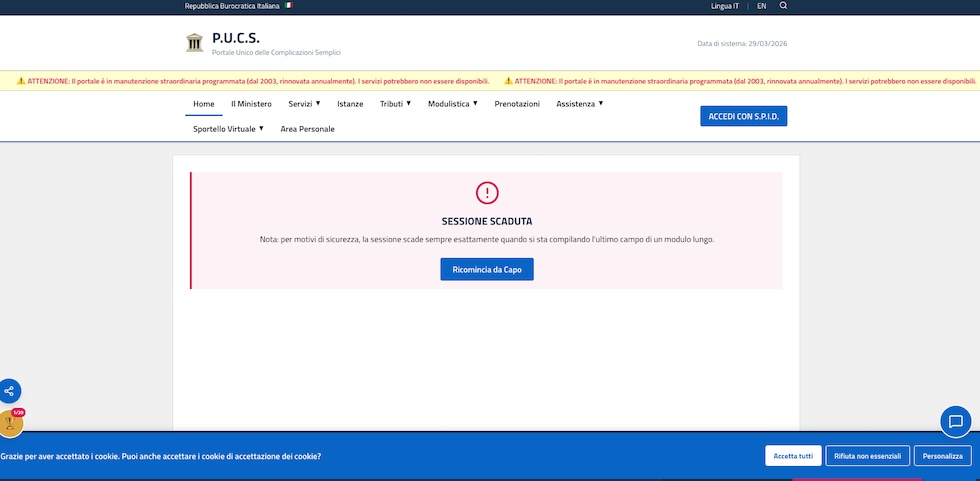Switch language to EN
Viewport: 980px width, 481px height.
pyautogui.click(x=761, y=6)
